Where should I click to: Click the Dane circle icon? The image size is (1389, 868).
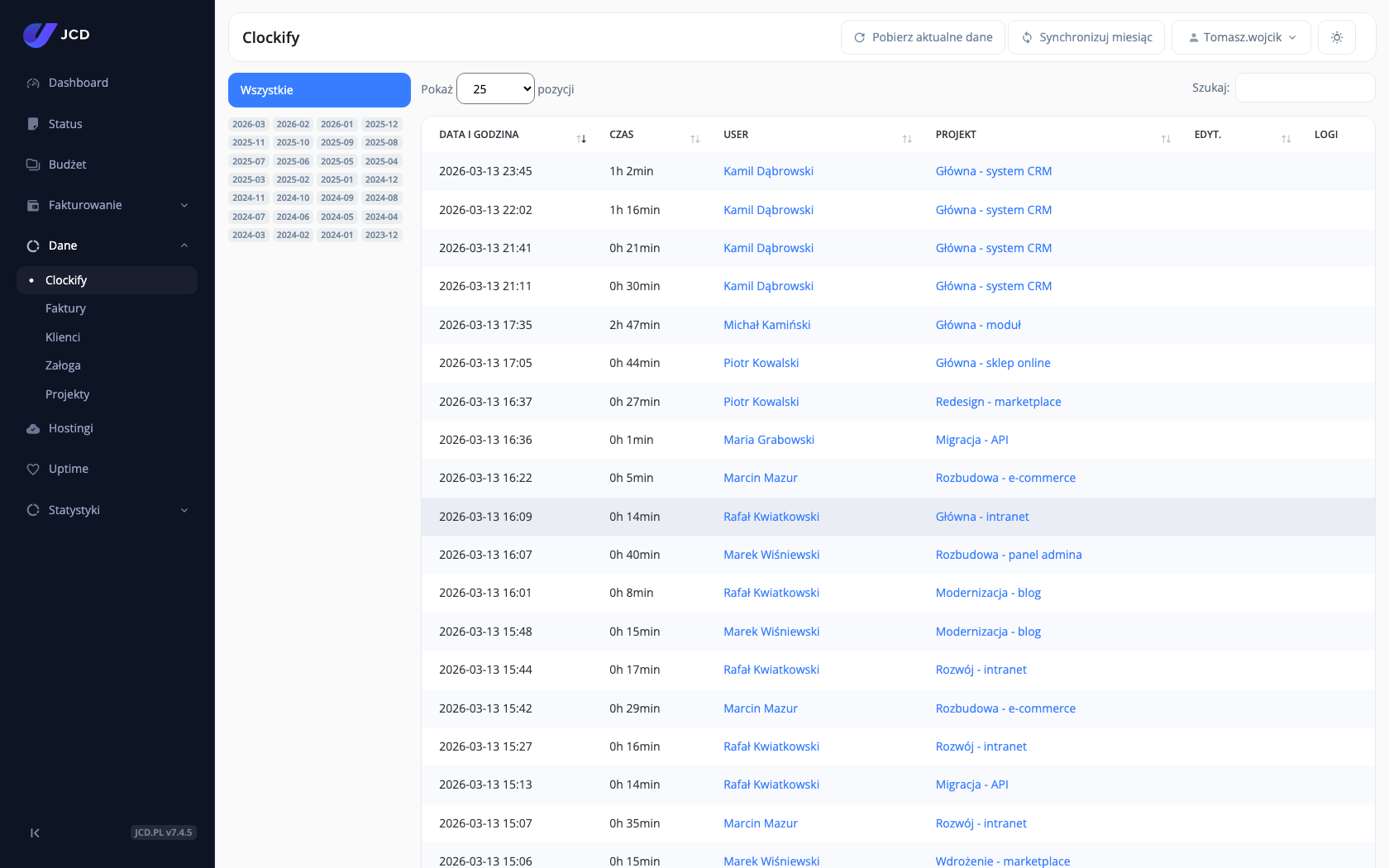pos(33,246)
